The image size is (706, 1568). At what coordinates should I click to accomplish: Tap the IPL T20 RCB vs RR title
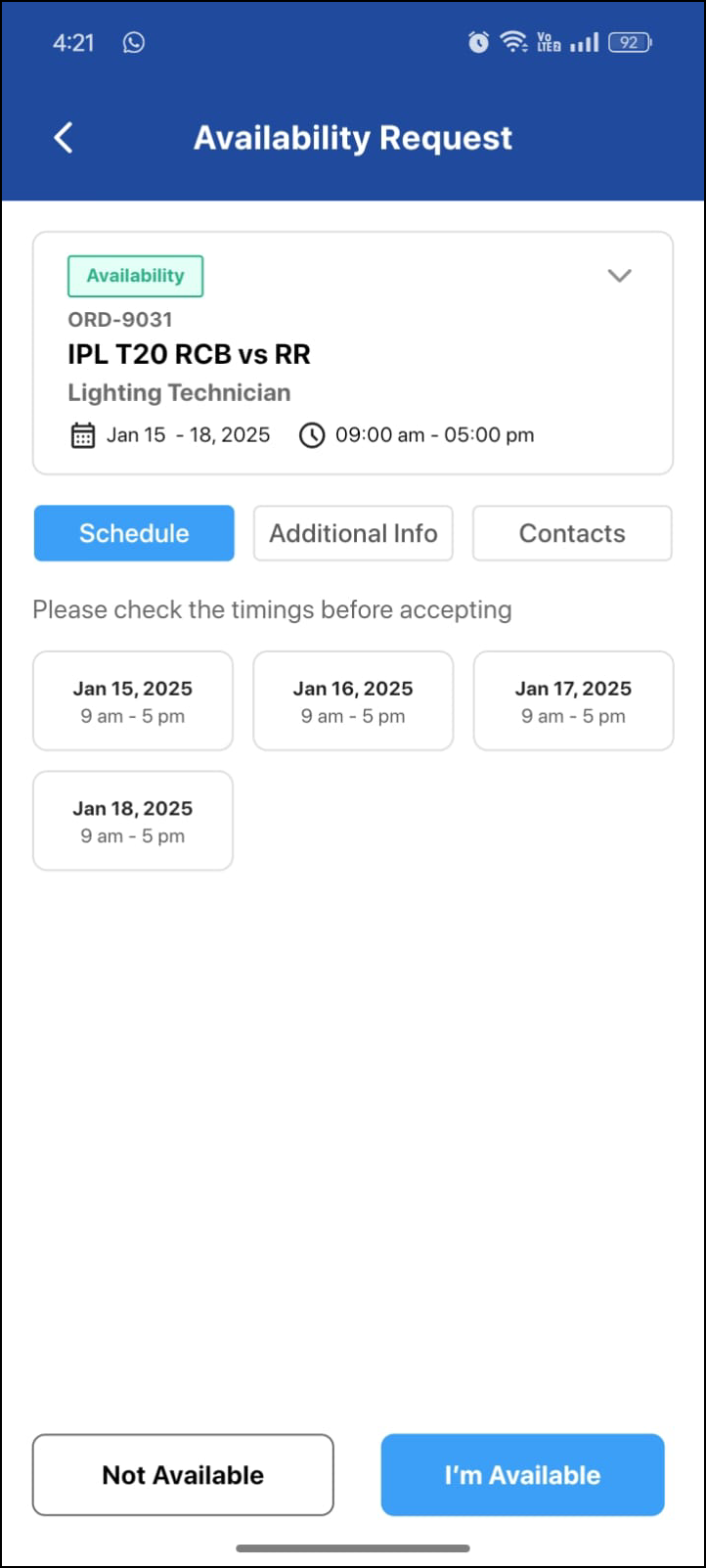tap(189, 354)
